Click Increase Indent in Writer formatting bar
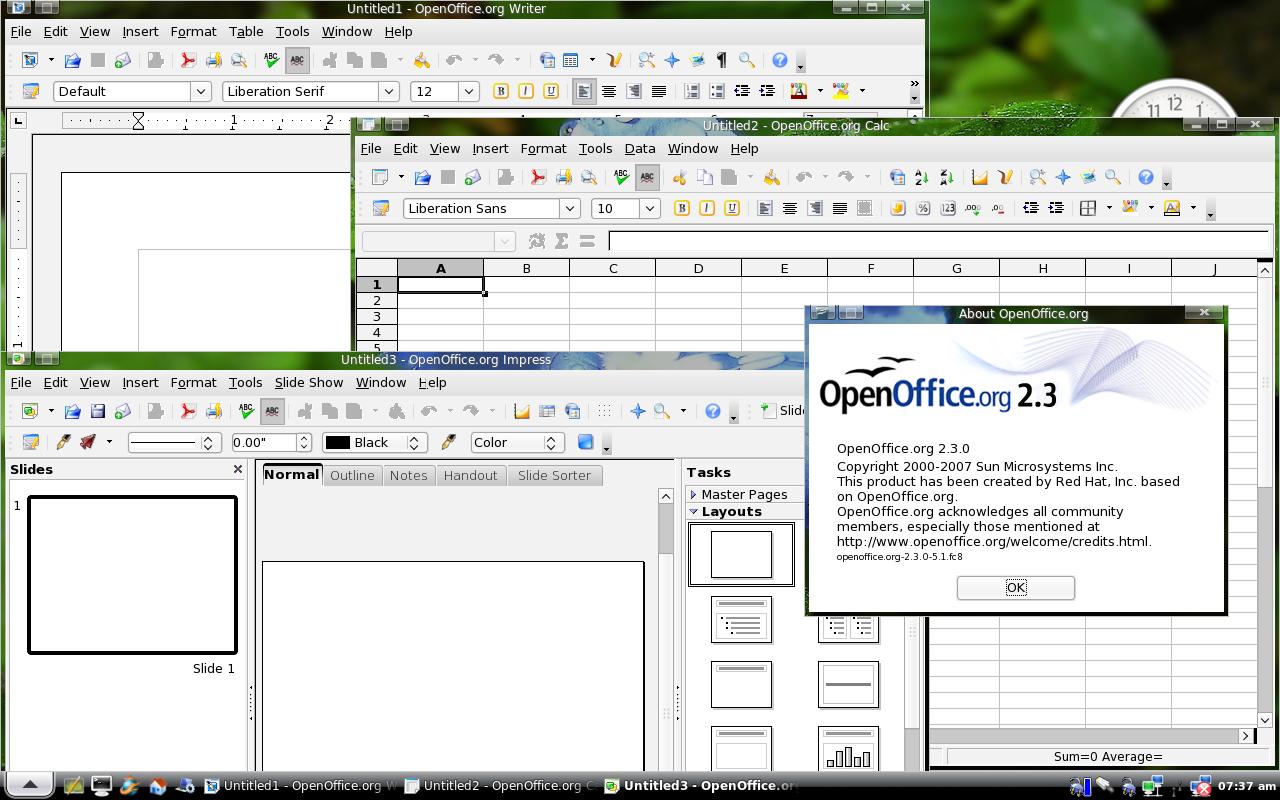 point(767,91)
